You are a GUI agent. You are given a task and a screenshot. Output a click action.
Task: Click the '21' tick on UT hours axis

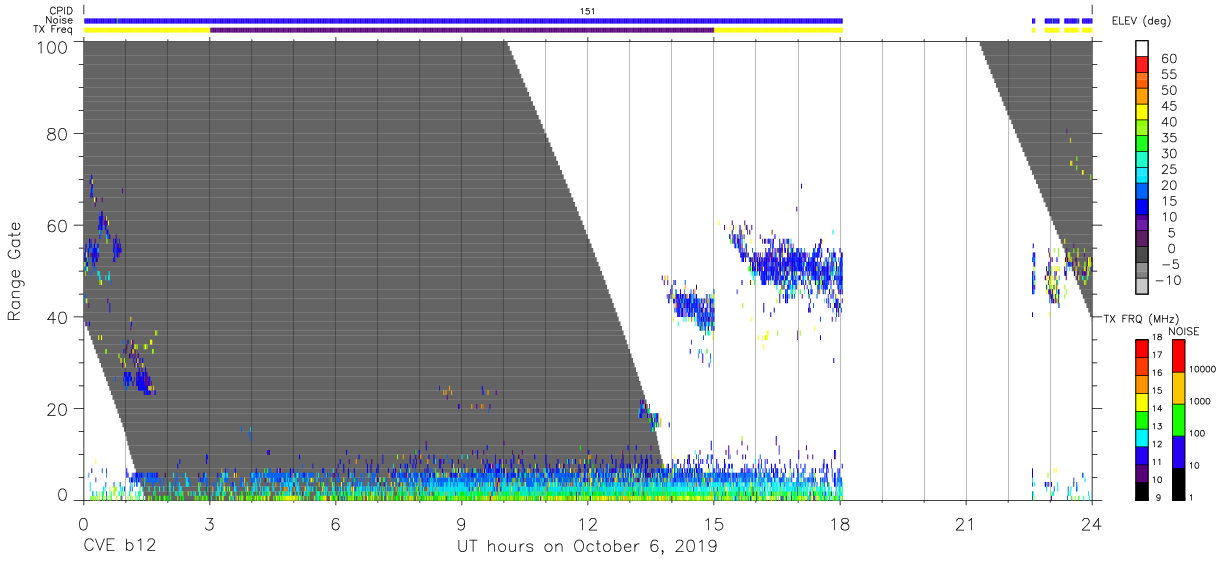pos(966,523)
